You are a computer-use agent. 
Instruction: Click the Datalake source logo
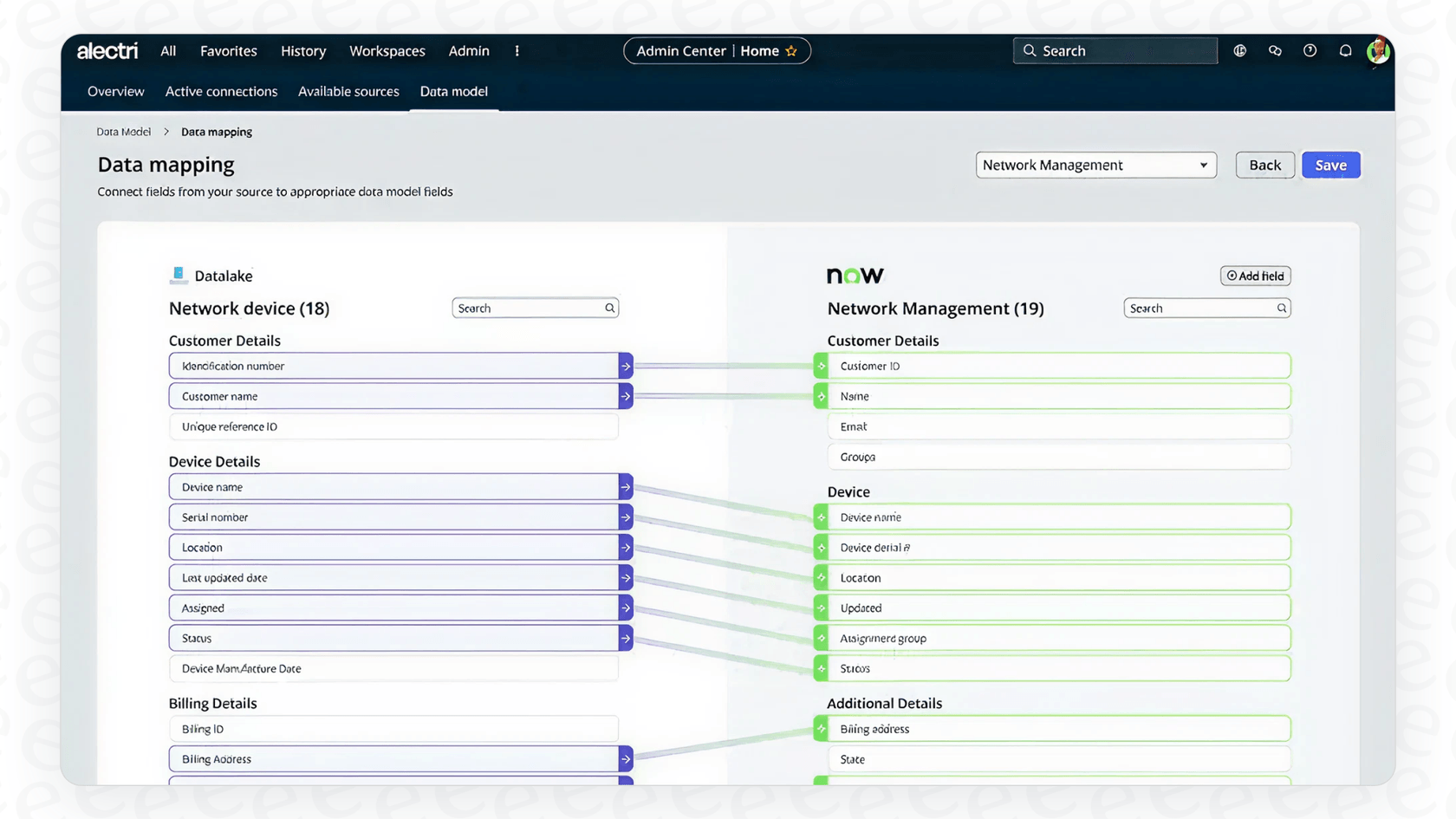pos(178,275)
